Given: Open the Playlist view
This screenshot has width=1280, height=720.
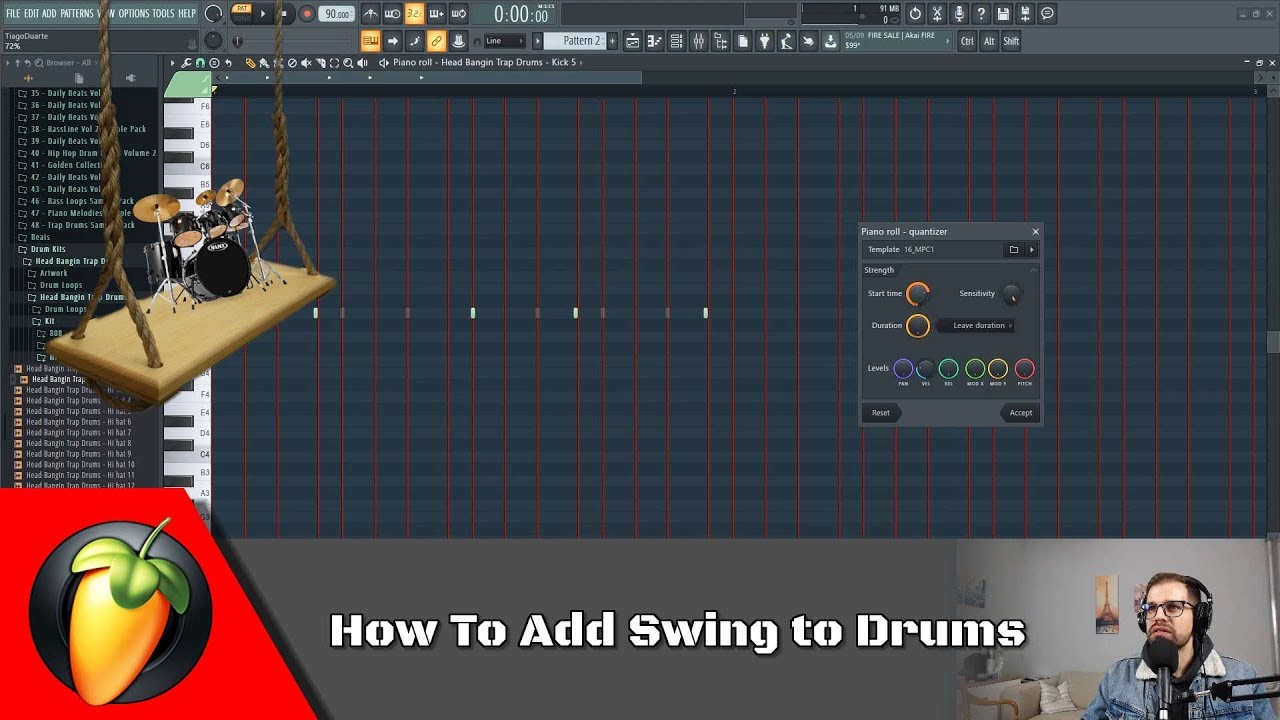Looking at the screenshot, I should (633, 41).
